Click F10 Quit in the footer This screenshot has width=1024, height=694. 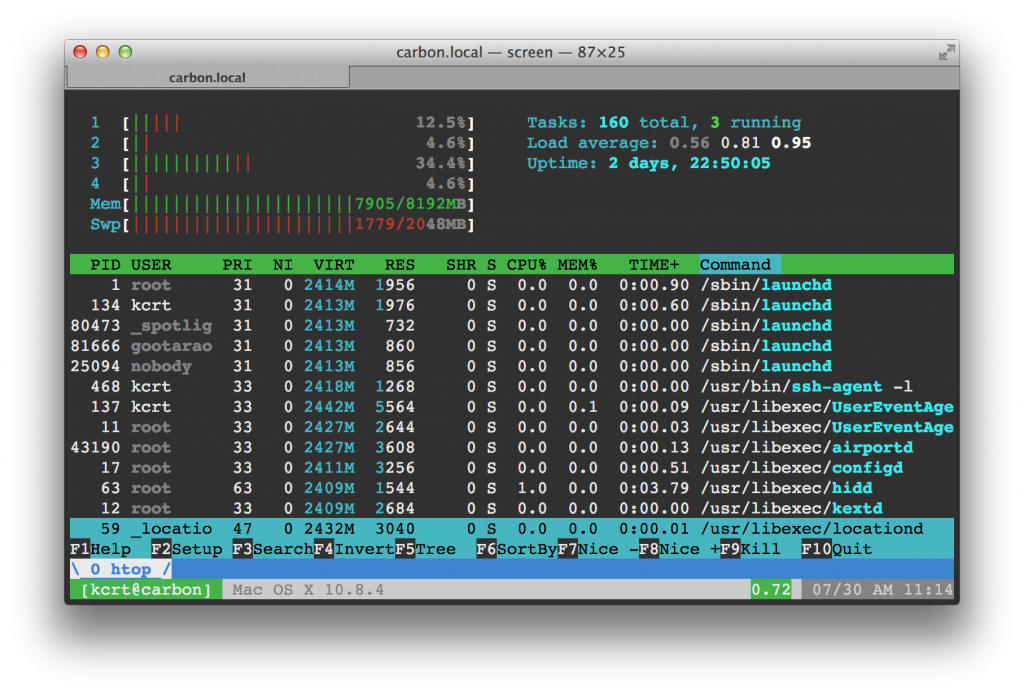coord(837,549)
